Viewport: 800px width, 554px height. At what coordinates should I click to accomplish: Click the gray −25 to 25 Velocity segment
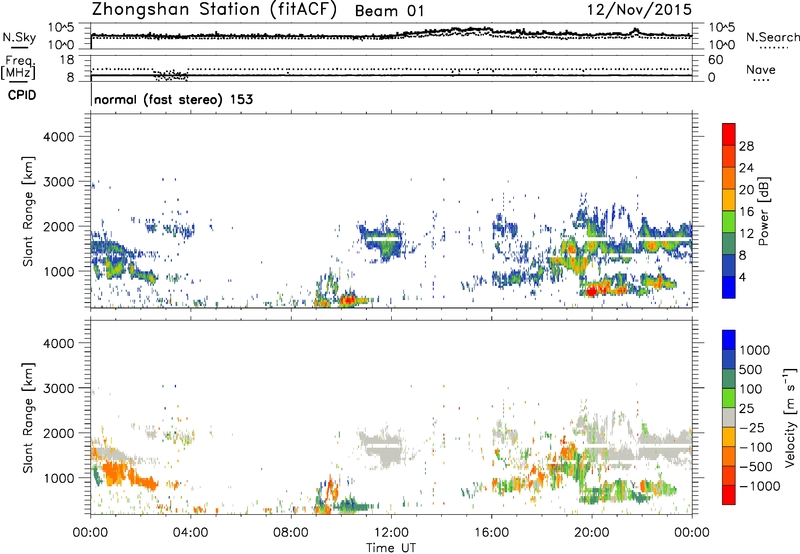pyautogui.click(x=729, y=418)
